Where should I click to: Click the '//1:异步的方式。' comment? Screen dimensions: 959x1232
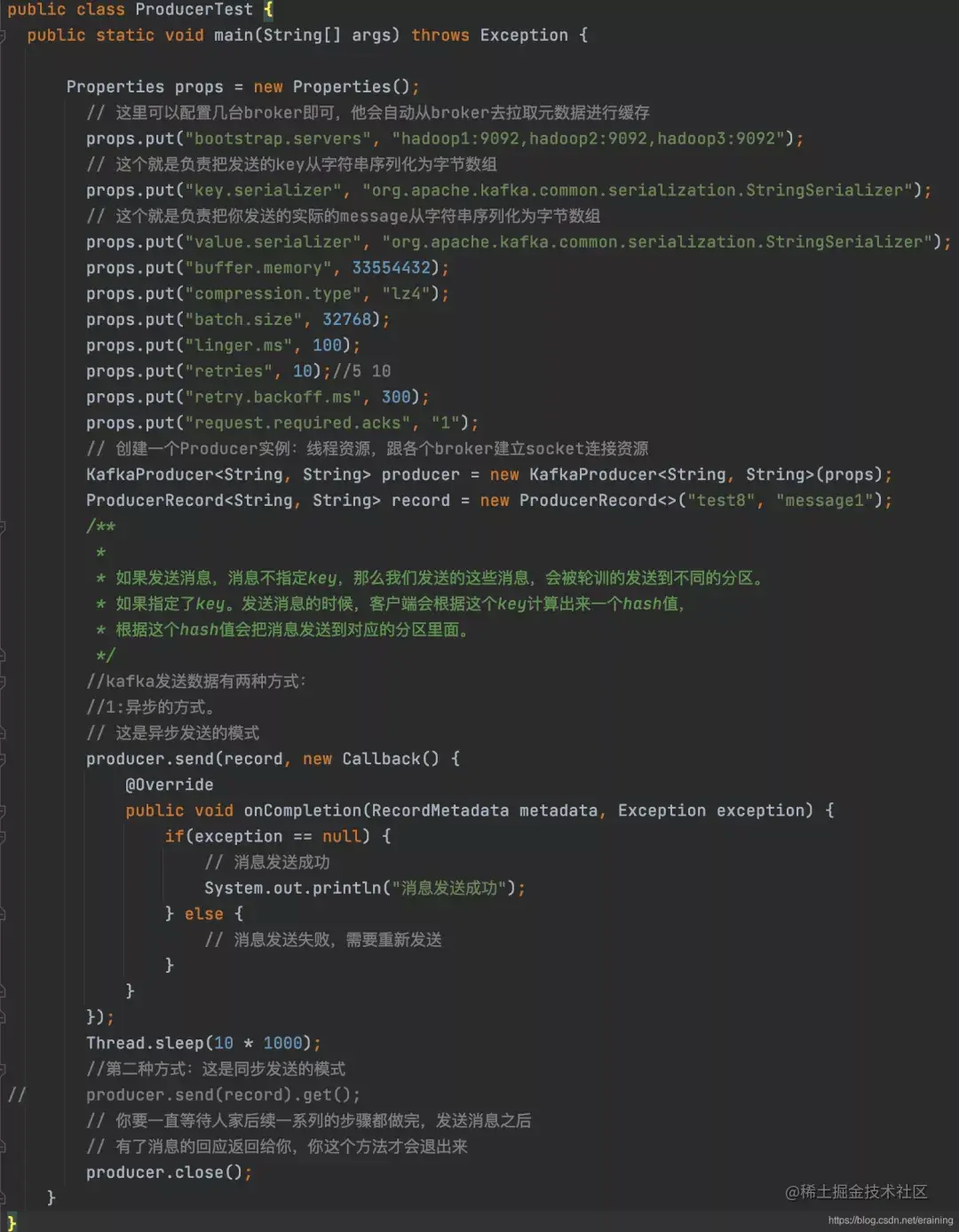click(x=151, y=707)
